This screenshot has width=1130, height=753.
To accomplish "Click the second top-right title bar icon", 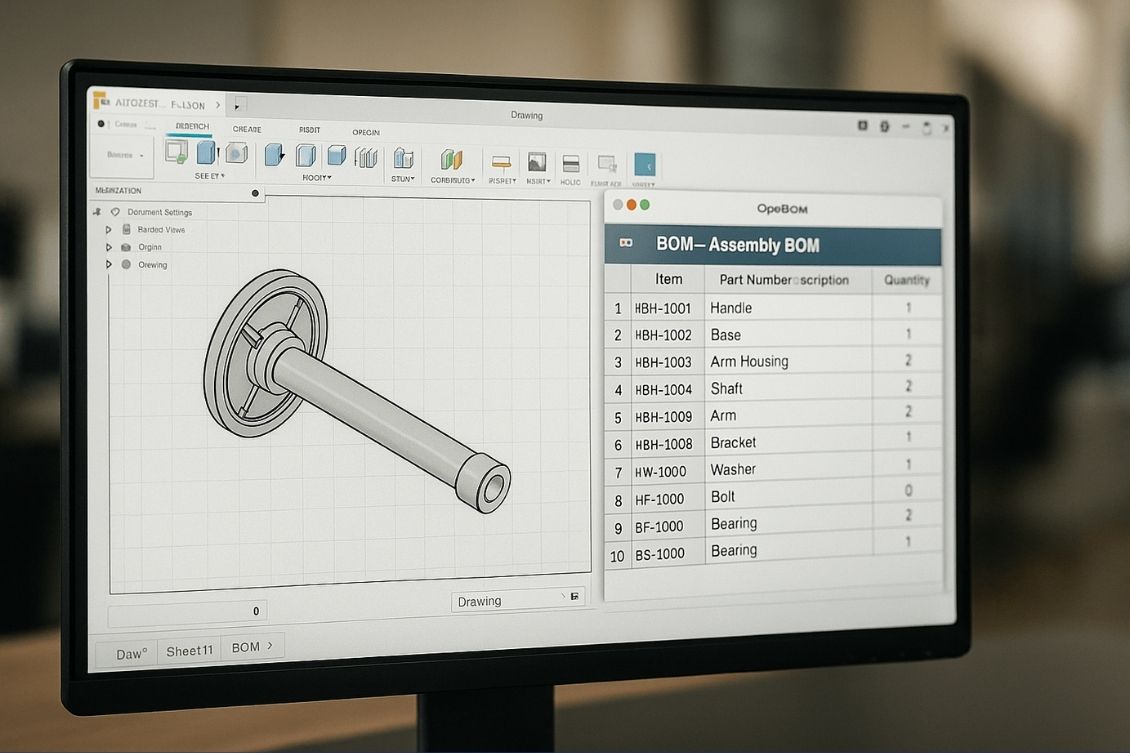I will 884,126.
